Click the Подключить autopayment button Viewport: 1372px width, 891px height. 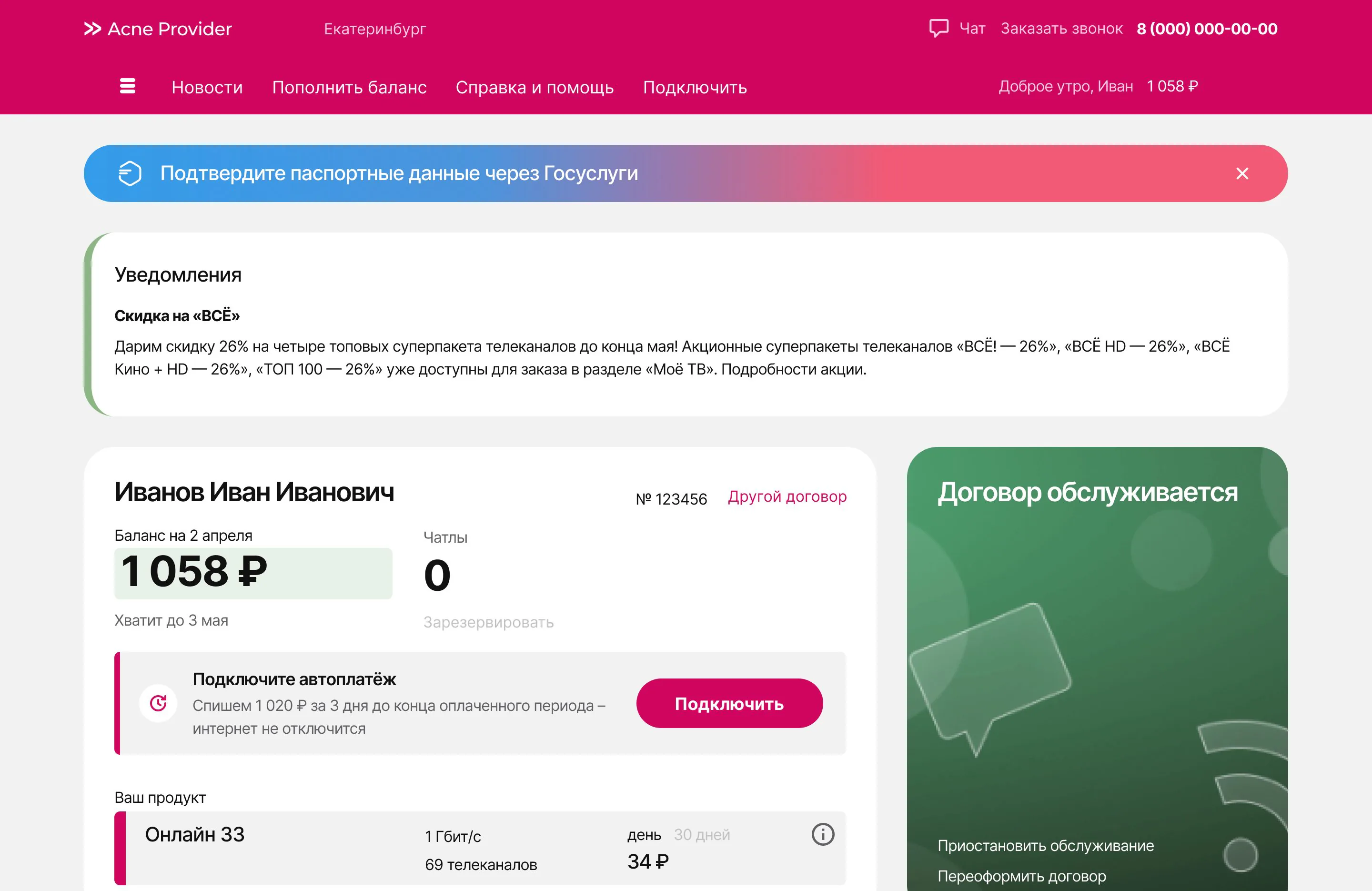click(729, 703)
